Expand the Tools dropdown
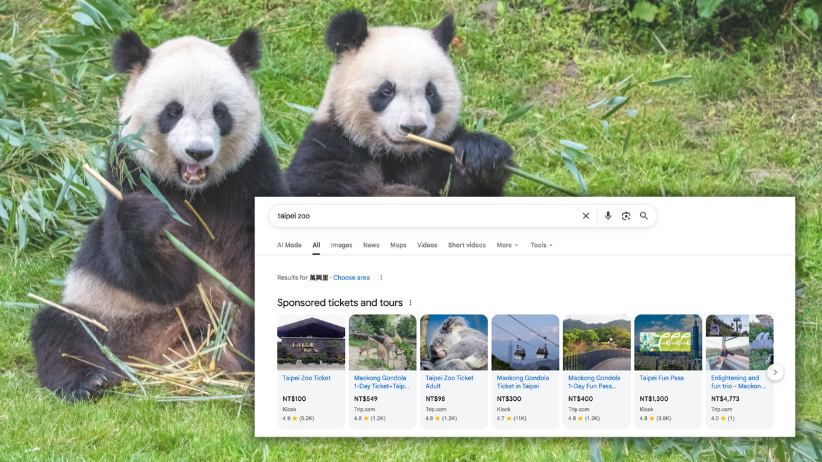Image resolution: width=822 pixels, height=462 pixels. pyautogui.click(x=542, y=245)
